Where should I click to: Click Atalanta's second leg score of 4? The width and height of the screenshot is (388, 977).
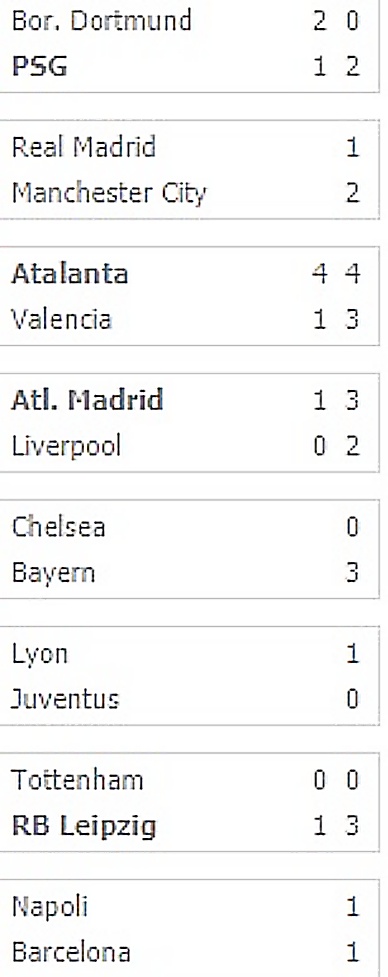[x=353, y=274]
